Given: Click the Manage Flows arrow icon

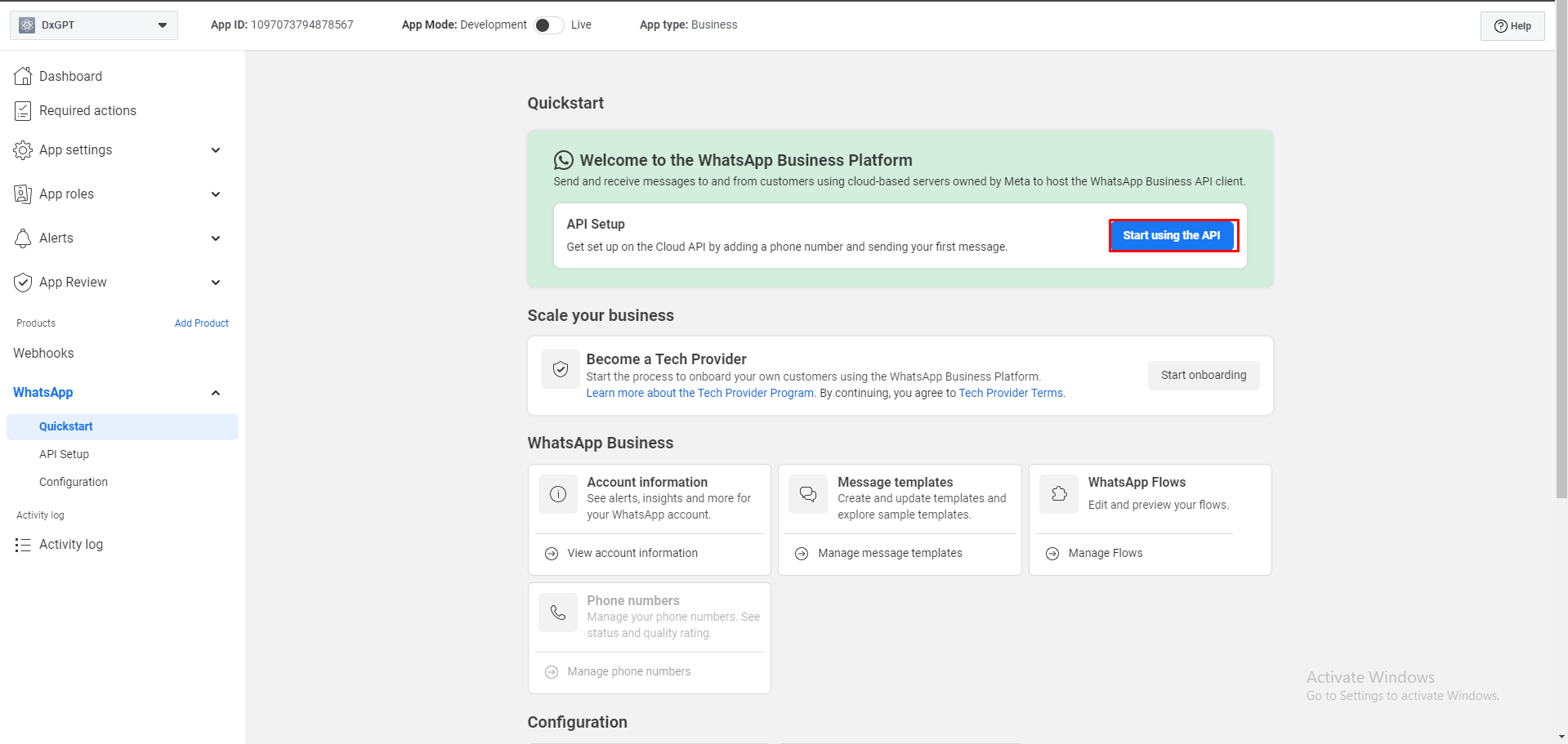Looking at the screenshot, I should [x=1052, y=554].
